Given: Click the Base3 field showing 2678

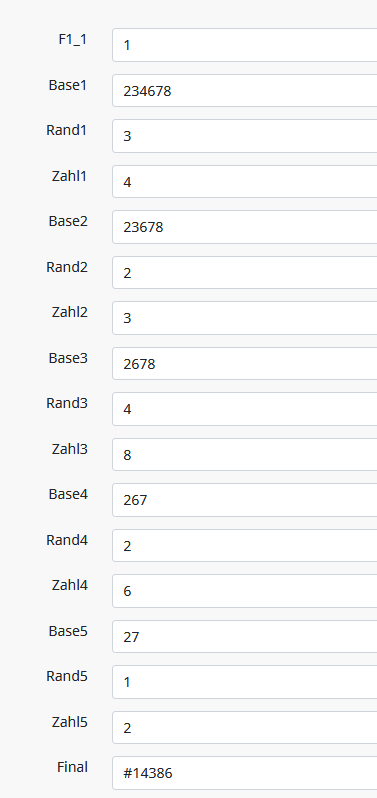Looking at the screenshot, I should pos(245,364).
